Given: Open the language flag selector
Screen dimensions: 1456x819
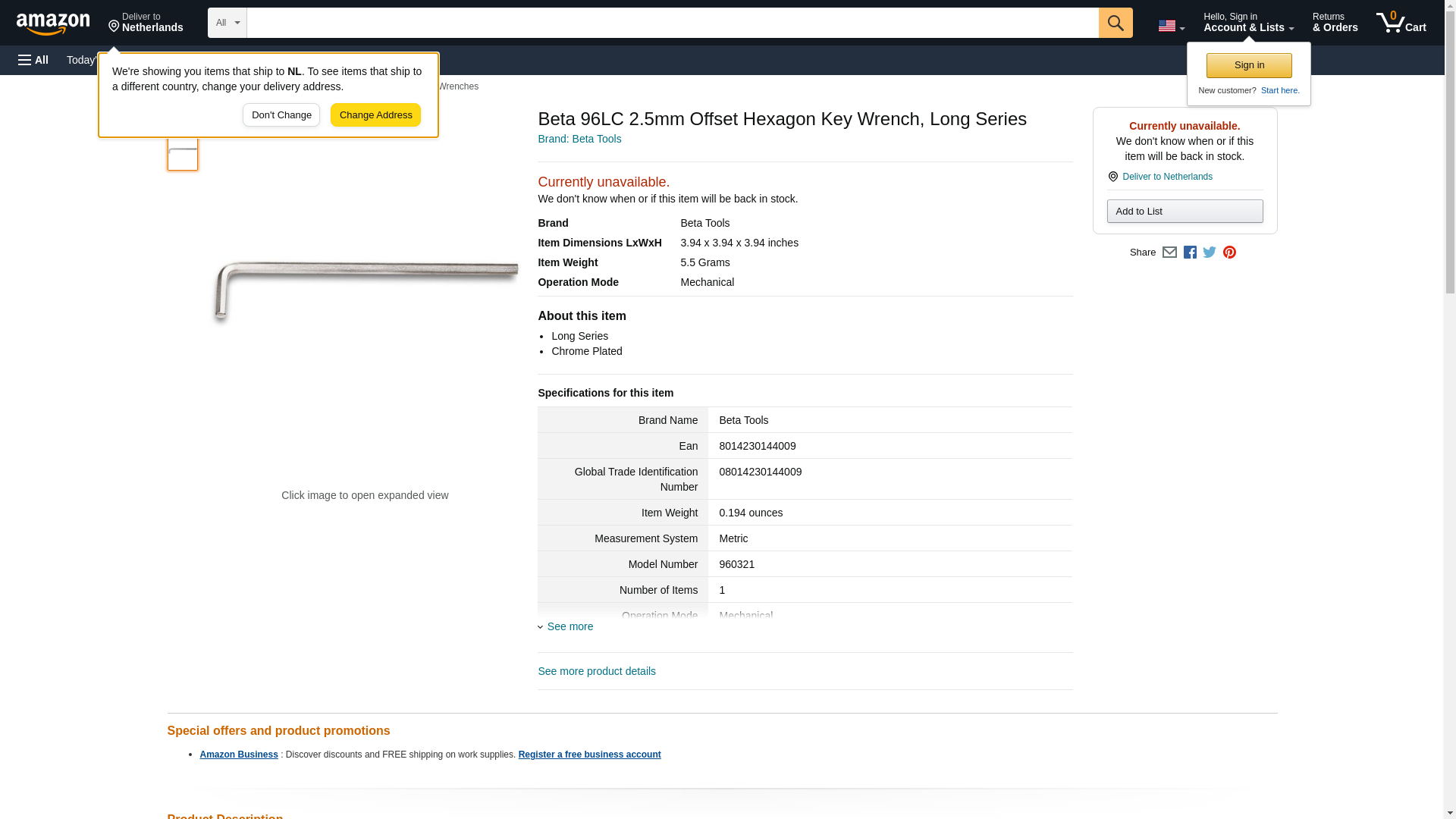Looking at the screenshot, I should pos(1171,26).
